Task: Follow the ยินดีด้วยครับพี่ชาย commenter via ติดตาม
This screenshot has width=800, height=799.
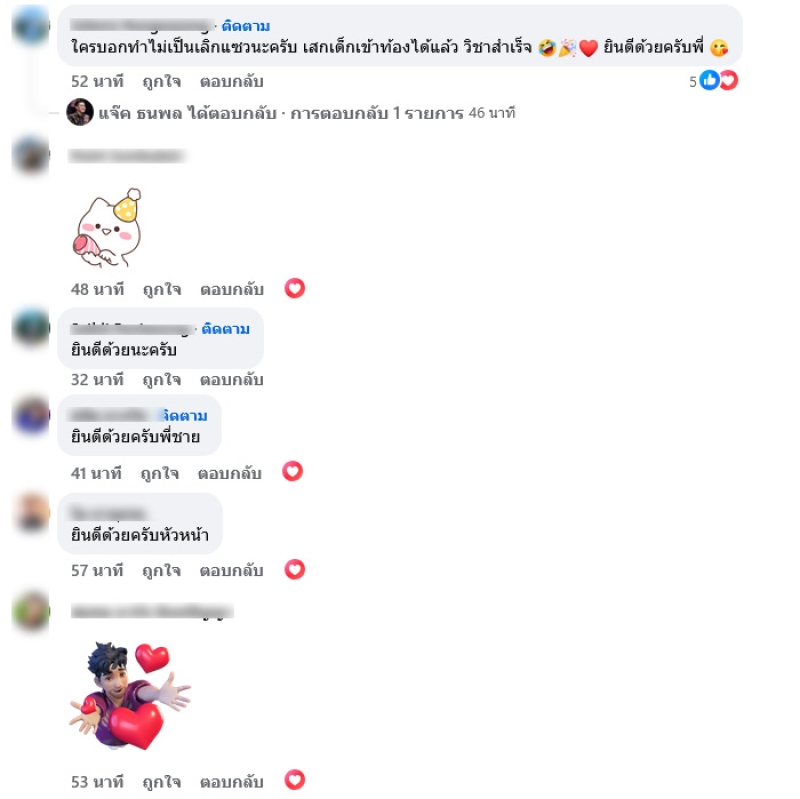Action: 185,416
